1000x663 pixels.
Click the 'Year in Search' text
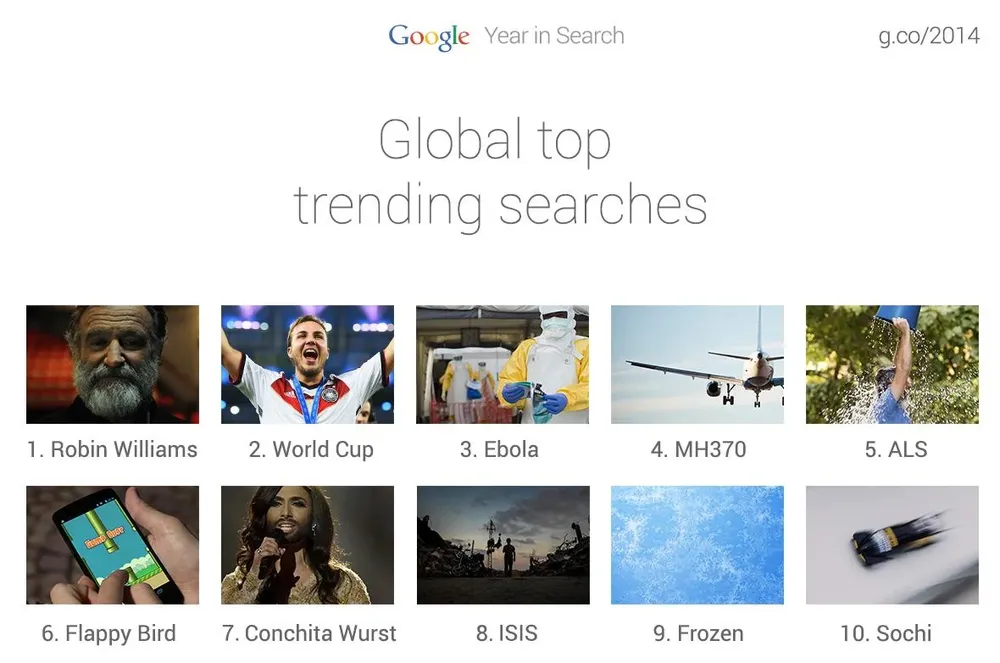coord(554,36)
